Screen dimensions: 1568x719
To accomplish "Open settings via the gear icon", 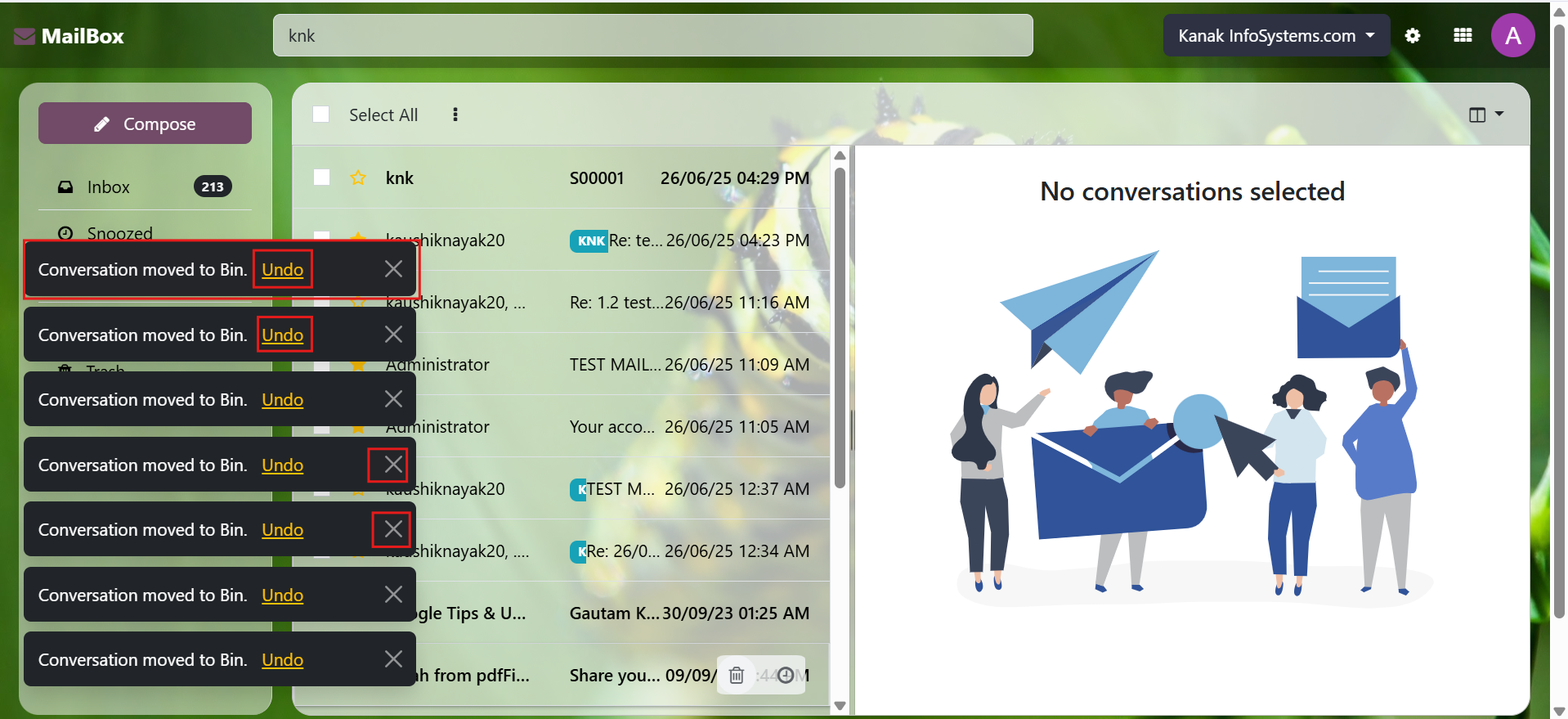I will coord(1413,35).
